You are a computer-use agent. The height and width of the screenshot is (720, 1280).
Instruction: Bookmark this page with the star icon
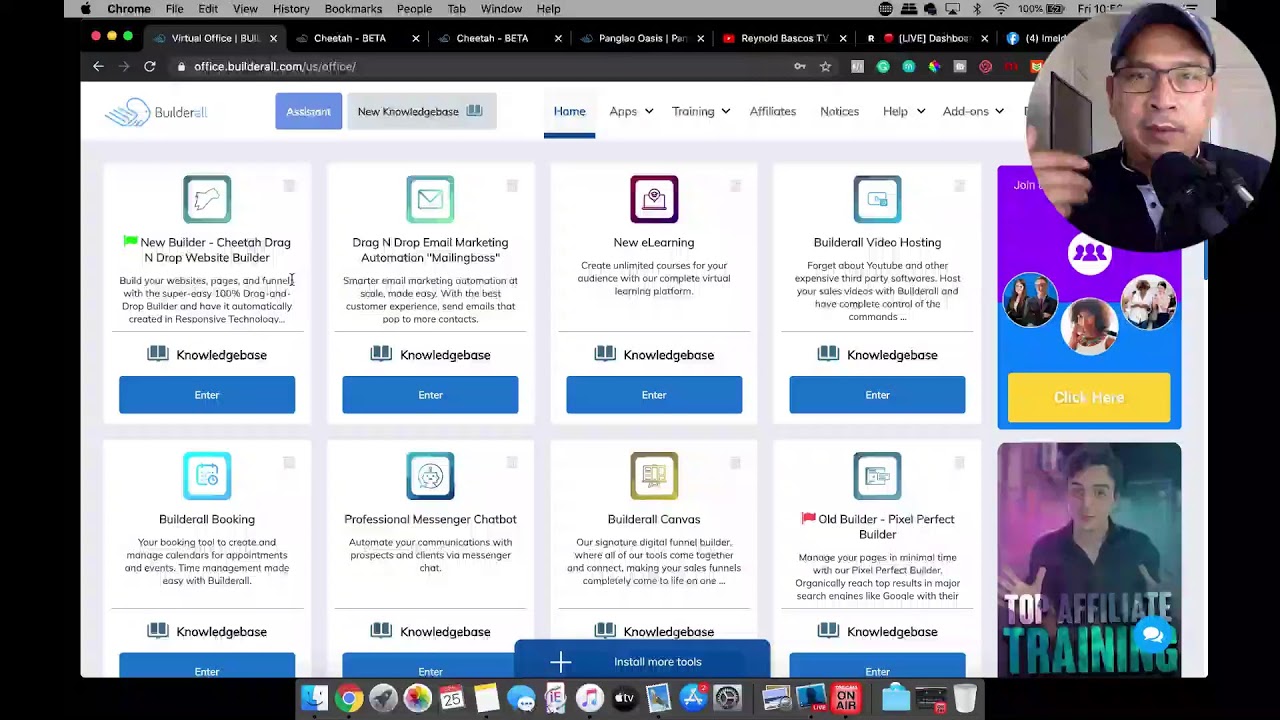coord(825,66)
